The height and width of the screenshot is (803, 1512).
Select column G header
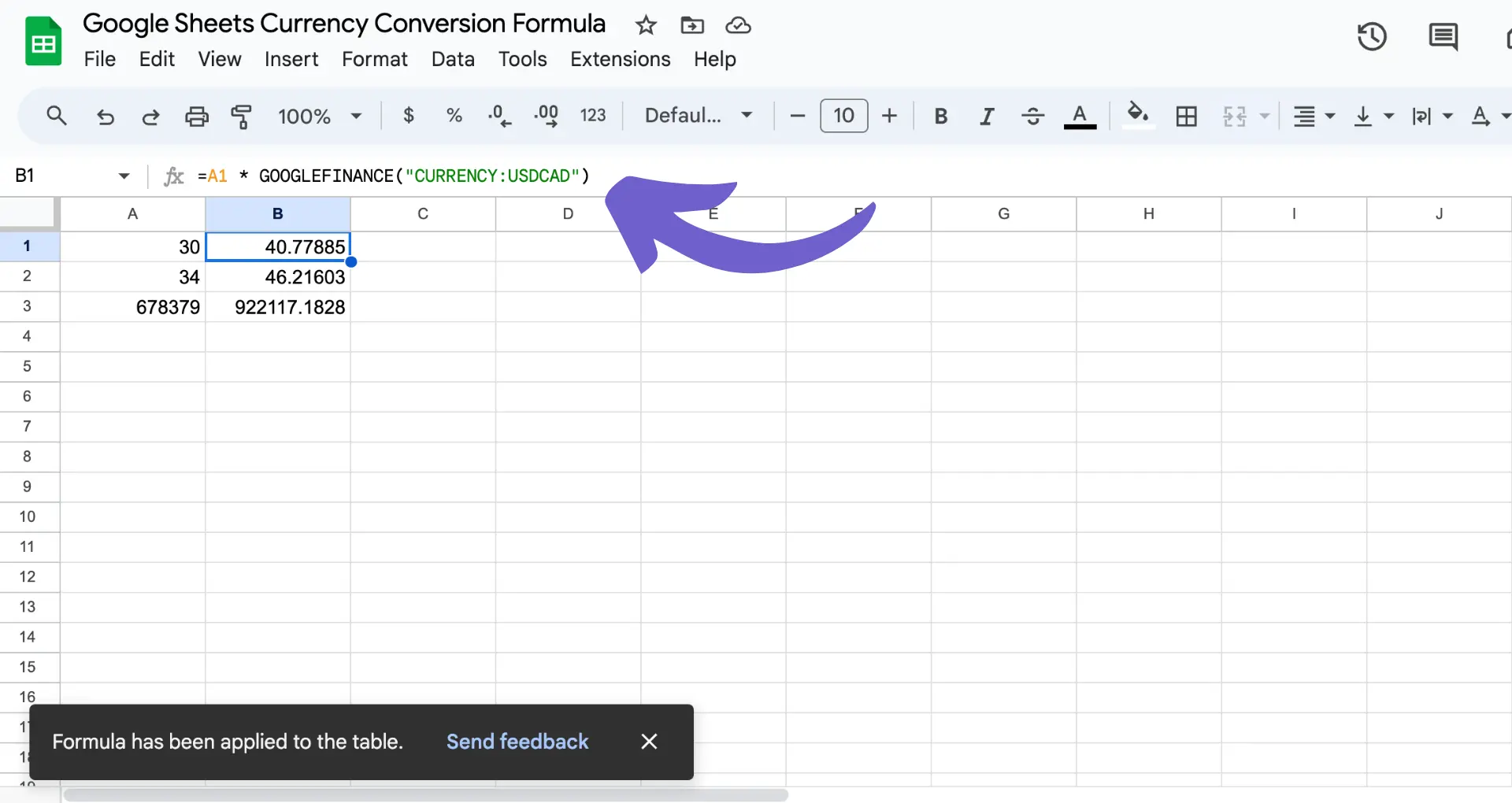click(x=1003, y=214)
